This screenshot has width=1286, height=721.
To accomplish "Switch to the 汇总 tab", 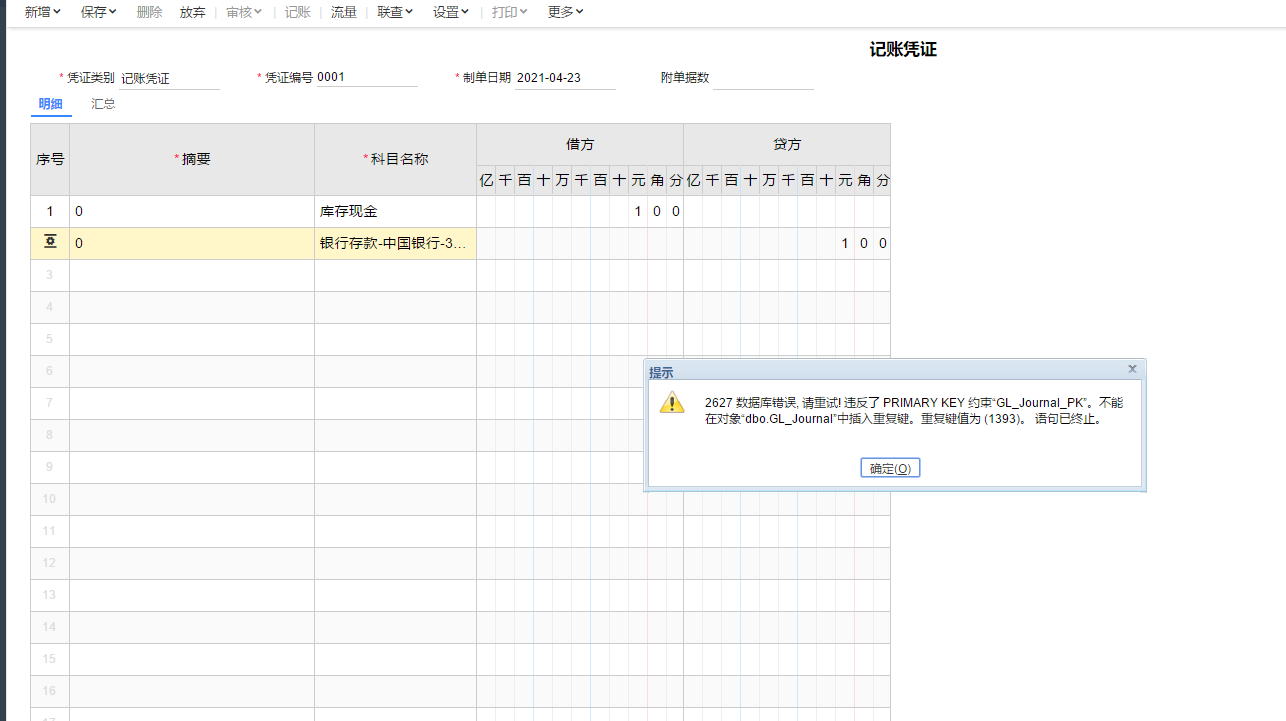I will tap(103, 104).
